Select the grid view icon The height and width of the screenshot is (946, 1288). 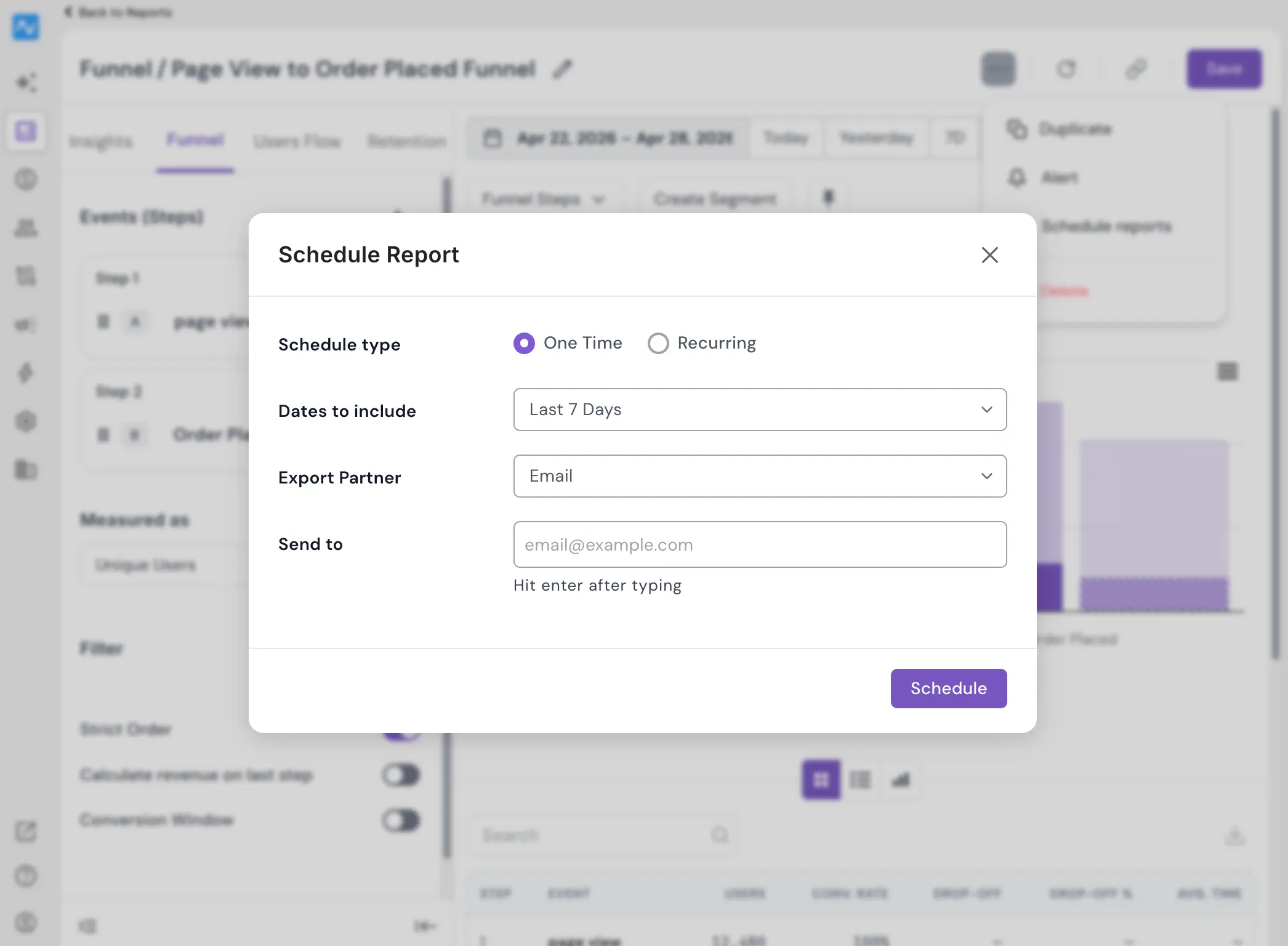(x=821, y=780)
